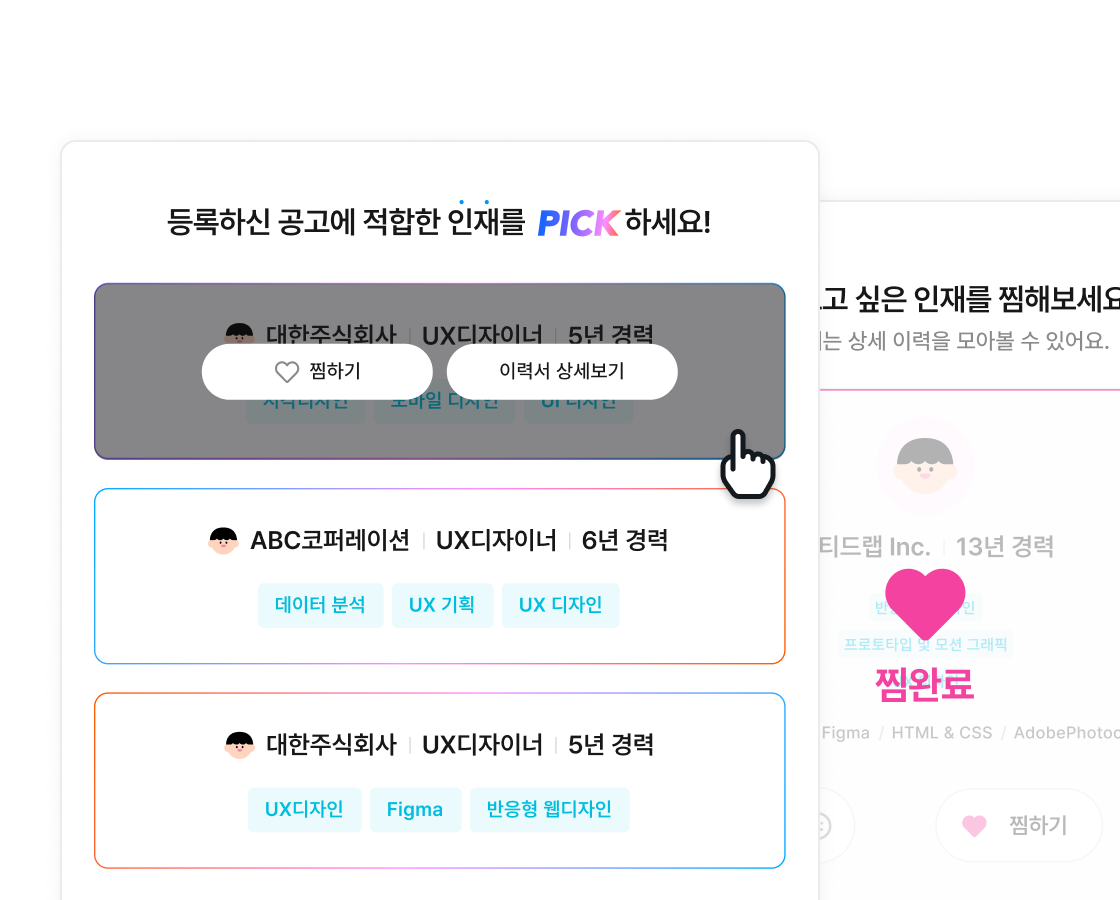Toggle the 찜하기 button with pink heart
Viewport: 1120px width, 900px height.
pyautogui.click(x=1019, y=826)
